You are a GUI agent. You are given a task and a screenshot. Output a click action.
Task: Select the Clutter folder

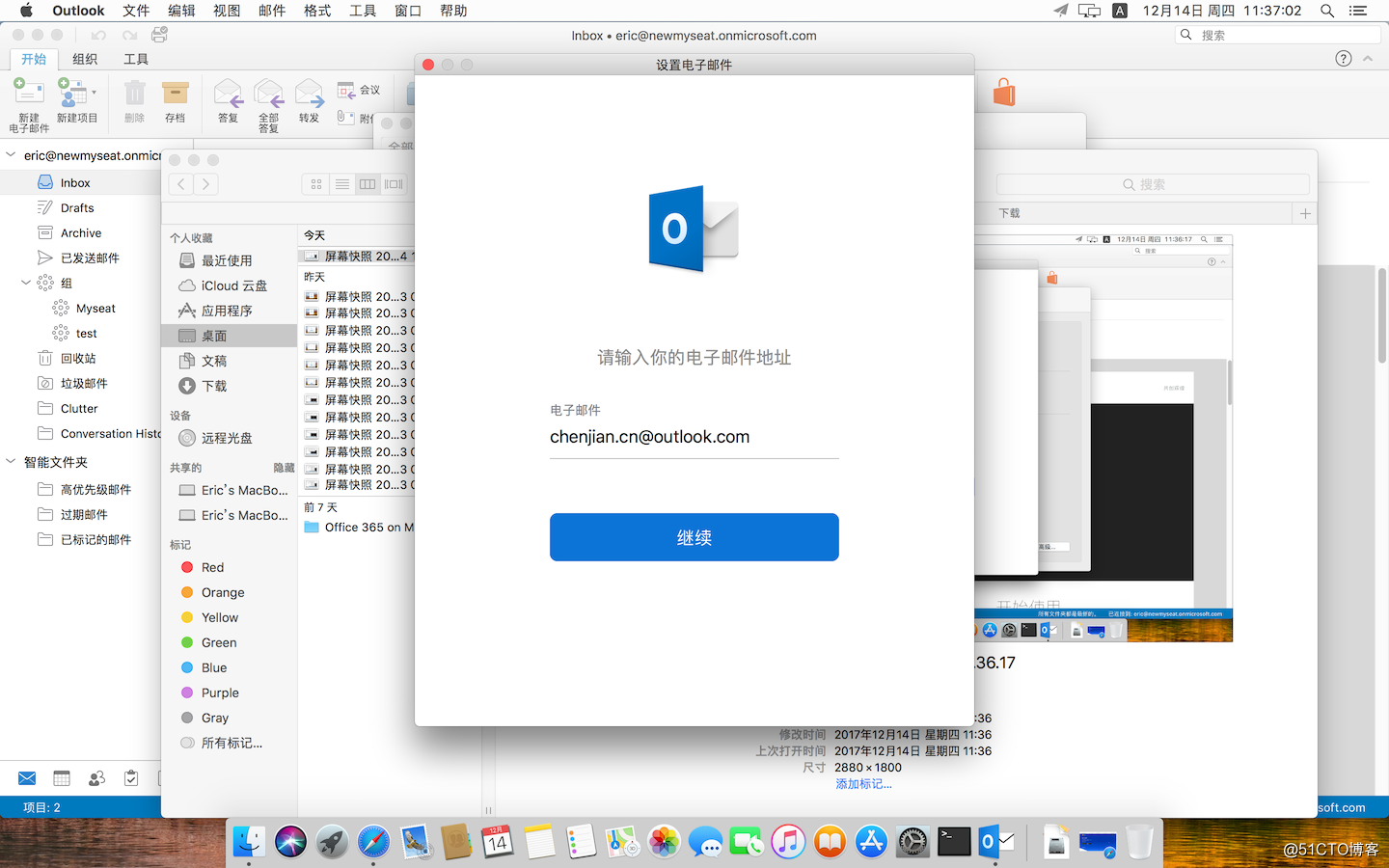pyautogui.click(x=81, y=408)
